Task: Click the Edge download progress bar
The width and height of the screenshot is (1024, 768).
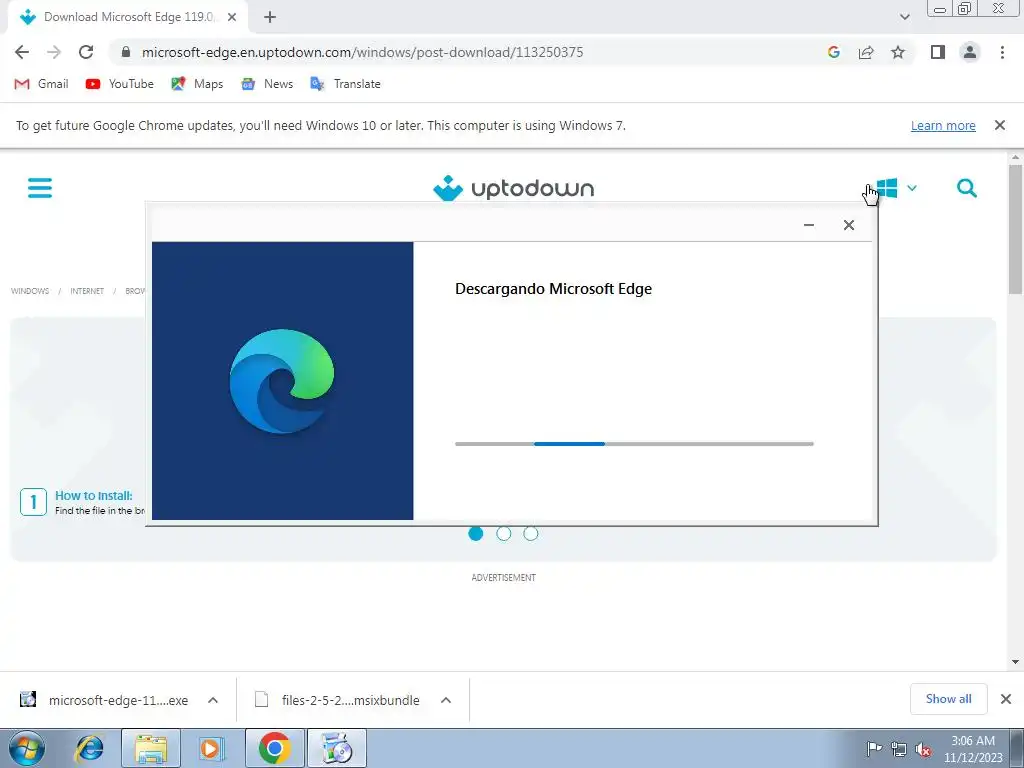Action: (634, 444)
